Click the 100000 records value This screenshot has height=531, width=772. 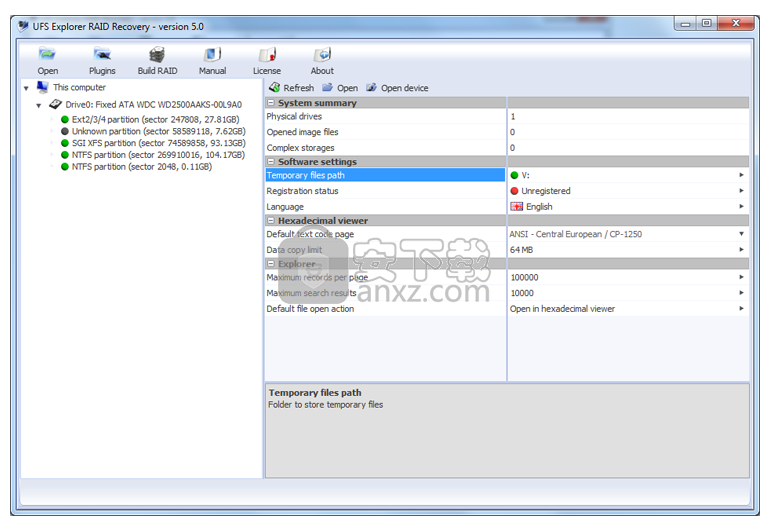[524, 278]
